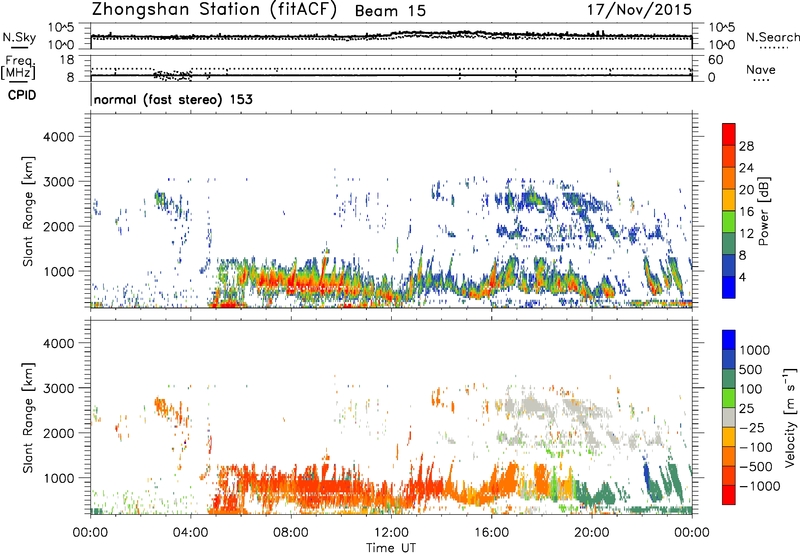This screenshot has width=800, height=554.
Task: Click the '04:00' time axis label
Action: point(191,533)
